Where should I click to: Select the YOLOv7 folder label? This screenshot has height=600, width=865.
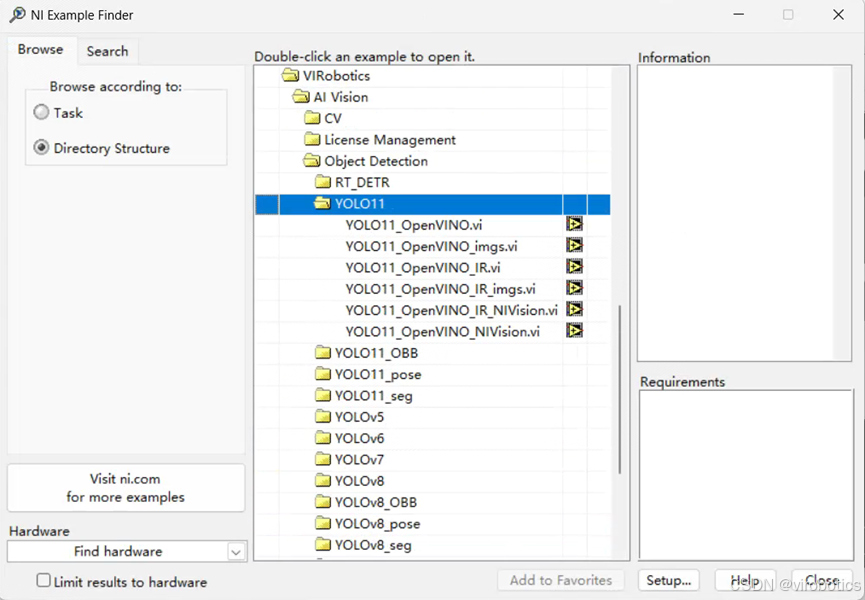pos(360,460)
